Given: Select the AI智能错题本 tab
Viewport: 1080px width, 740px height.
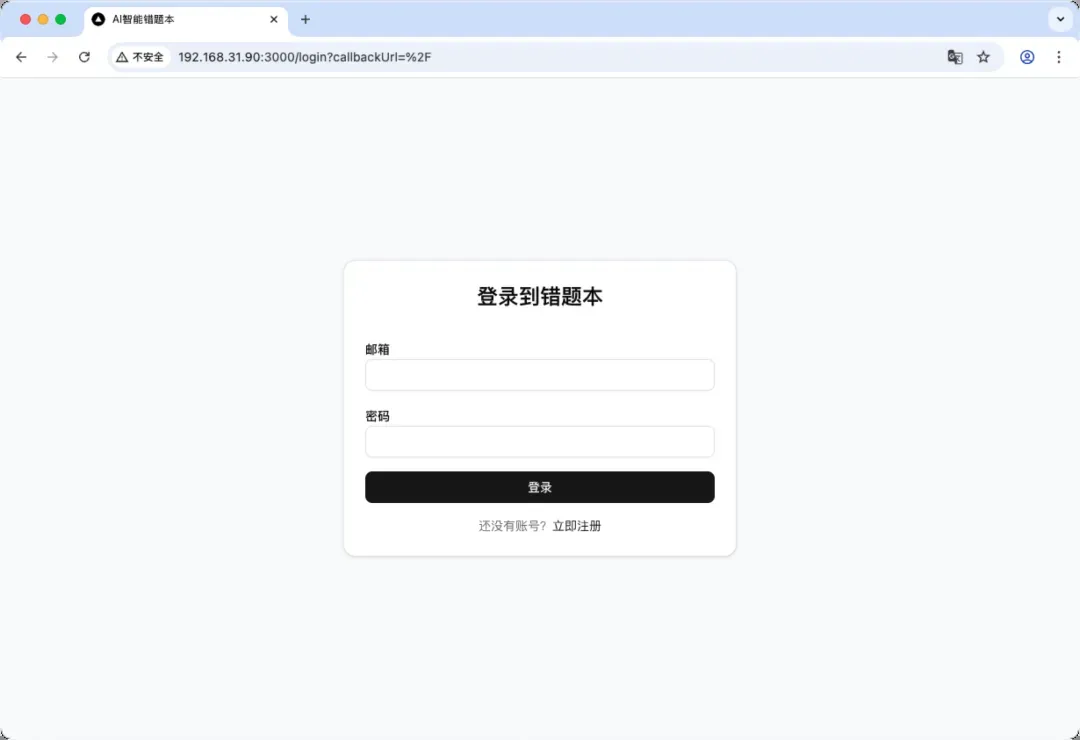Looking at the screenshot, I should point(186,19).
